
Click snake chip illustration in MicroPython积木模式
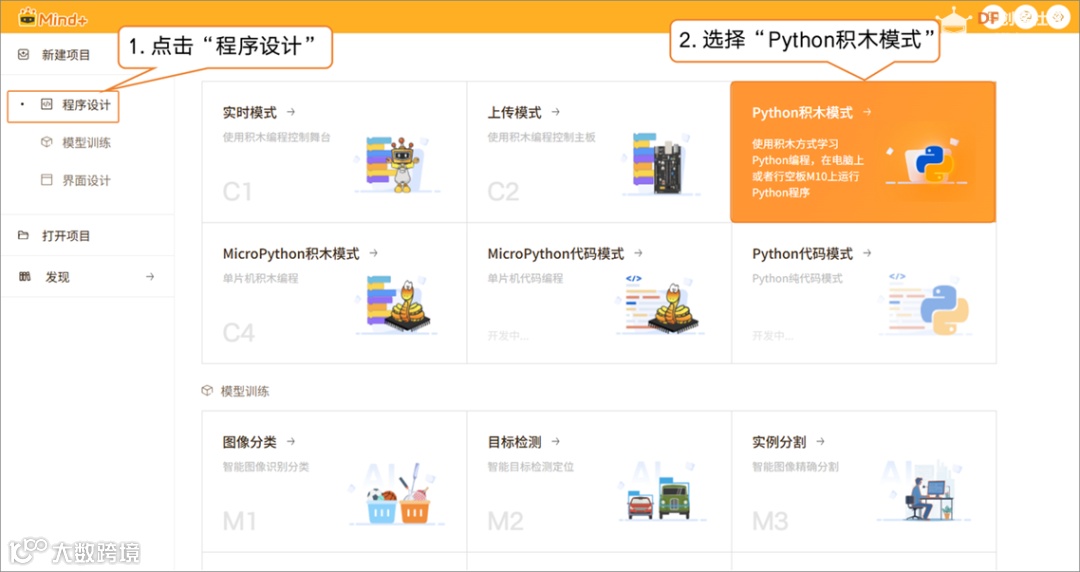398,304
